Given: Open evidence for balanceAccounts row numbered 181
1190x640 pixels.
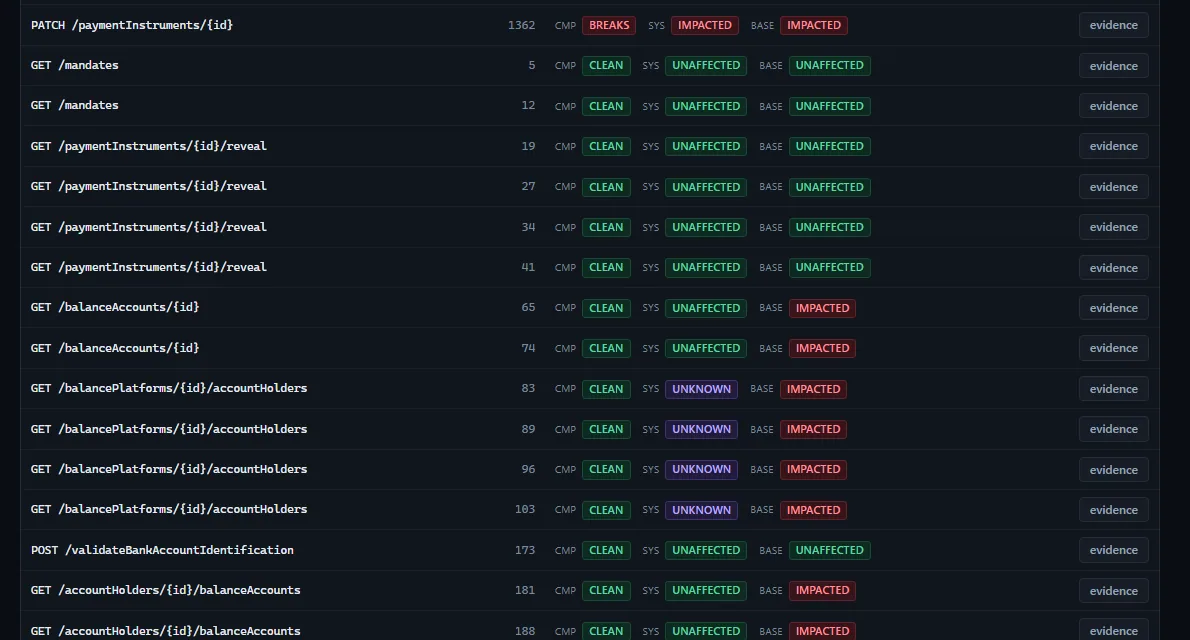Looking at the screenshot, I should [x=1113, y=591].
